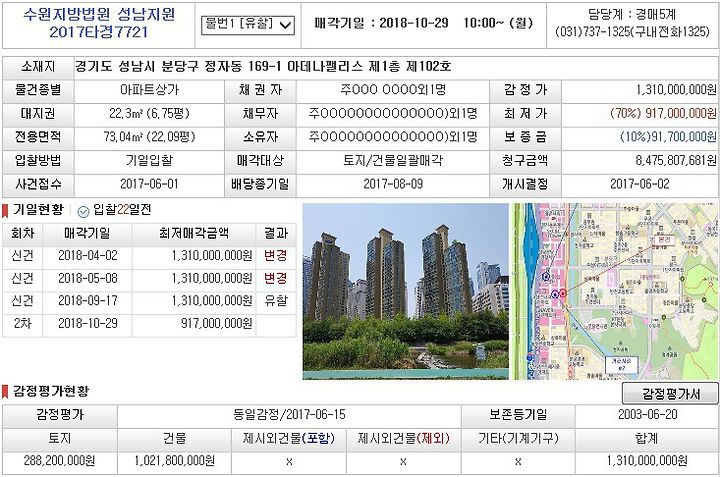Click the 담당계 : 경매5계 text
Viewport: 720px width, 477px height.
[632, 14]
